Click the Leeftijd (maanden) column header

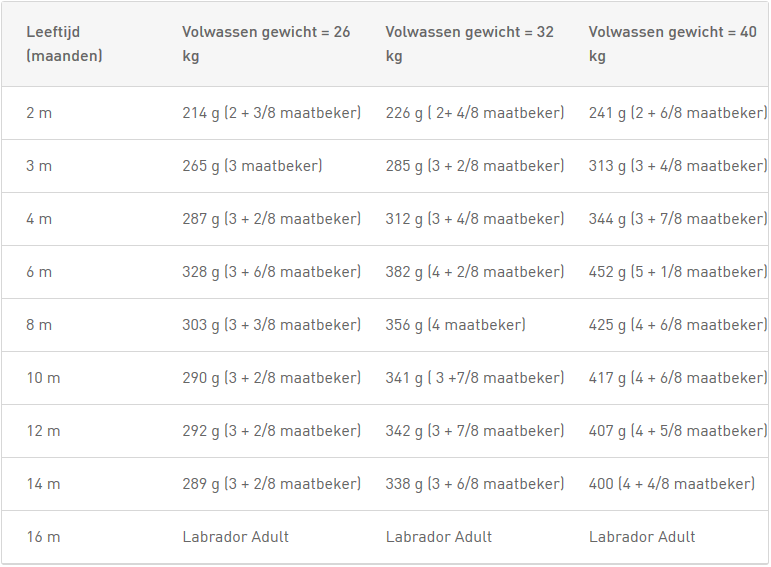tap(64, 44)
